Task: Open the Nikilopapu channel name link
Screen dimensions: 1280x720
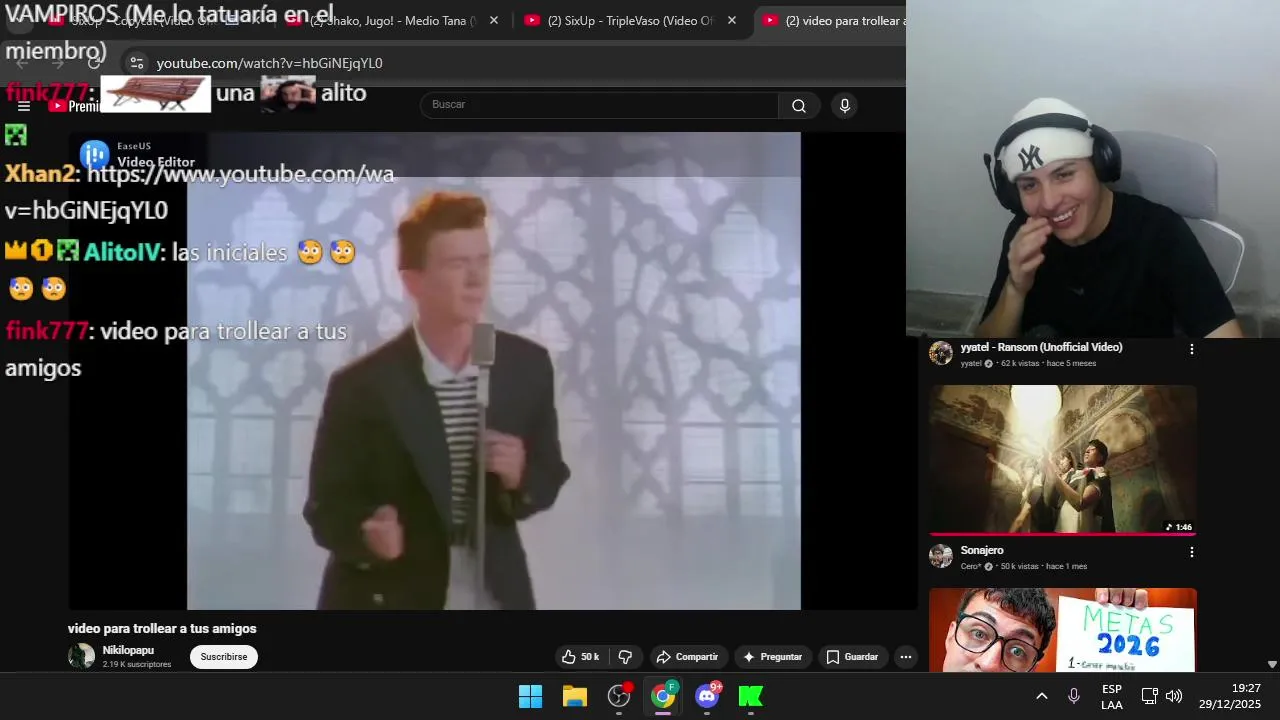Action: (128, 650)
